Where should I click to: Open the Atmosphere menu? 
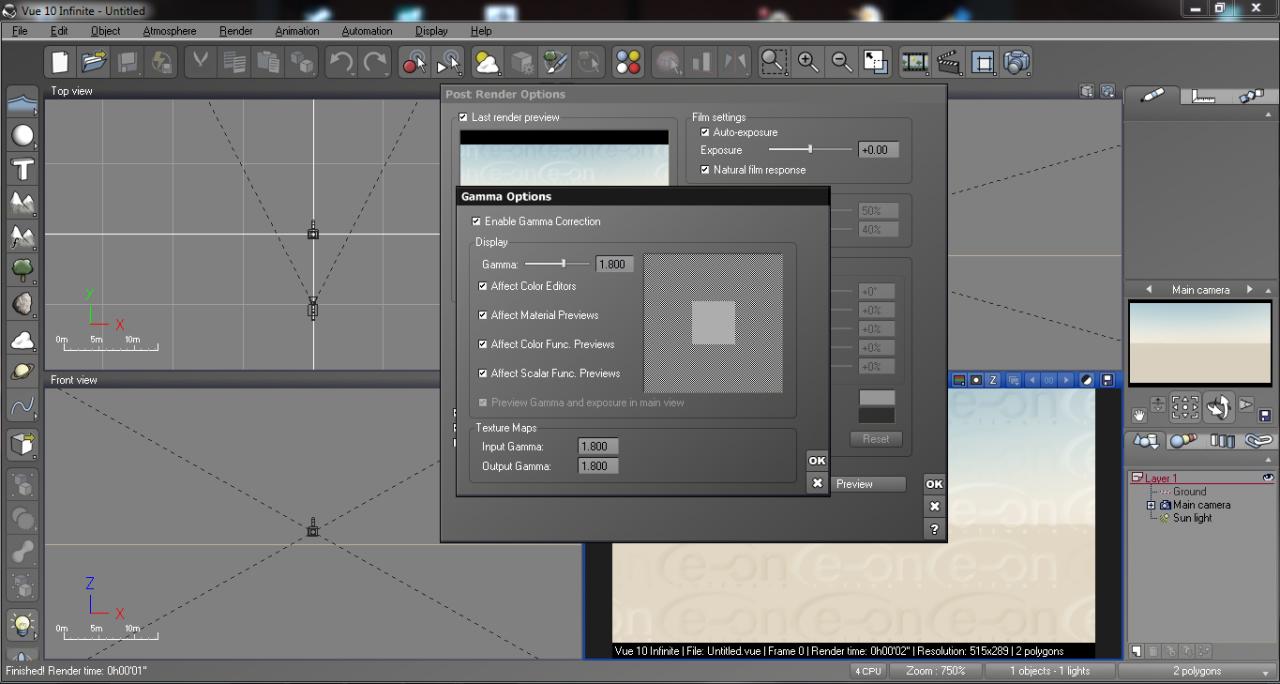(169, 31)
